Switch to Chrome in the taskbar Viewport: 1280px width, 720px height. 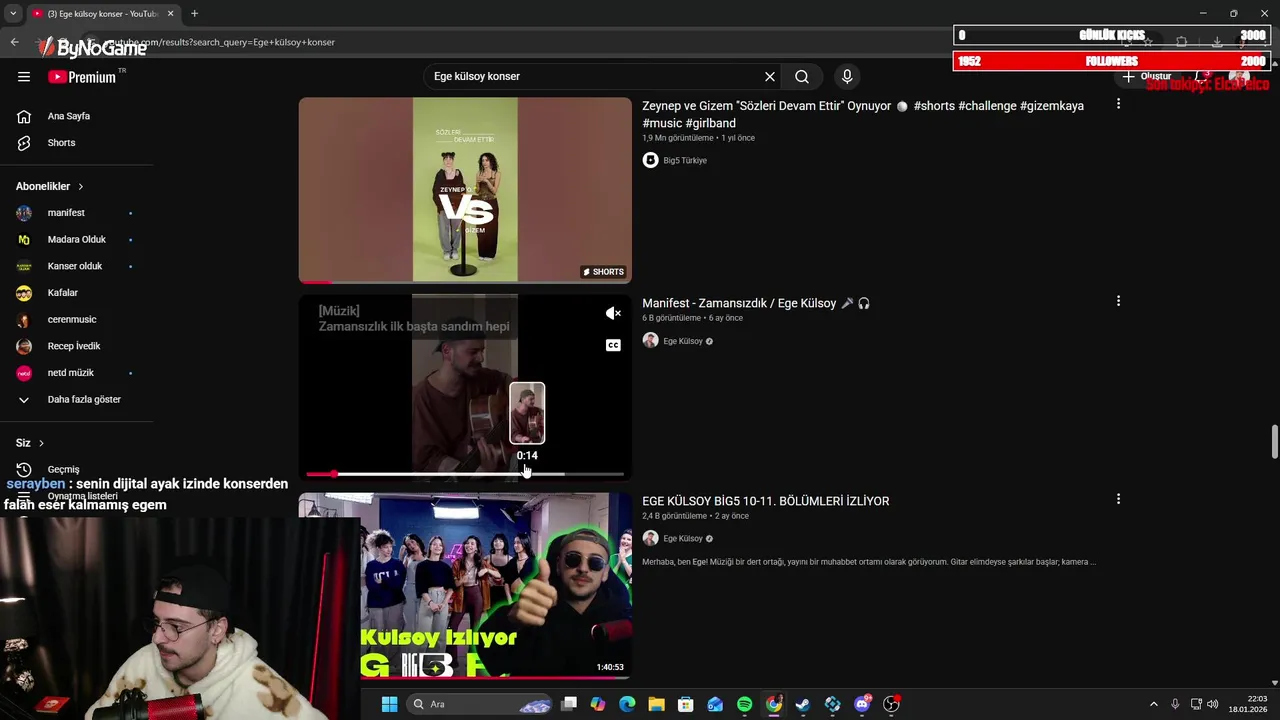[774, 704]
